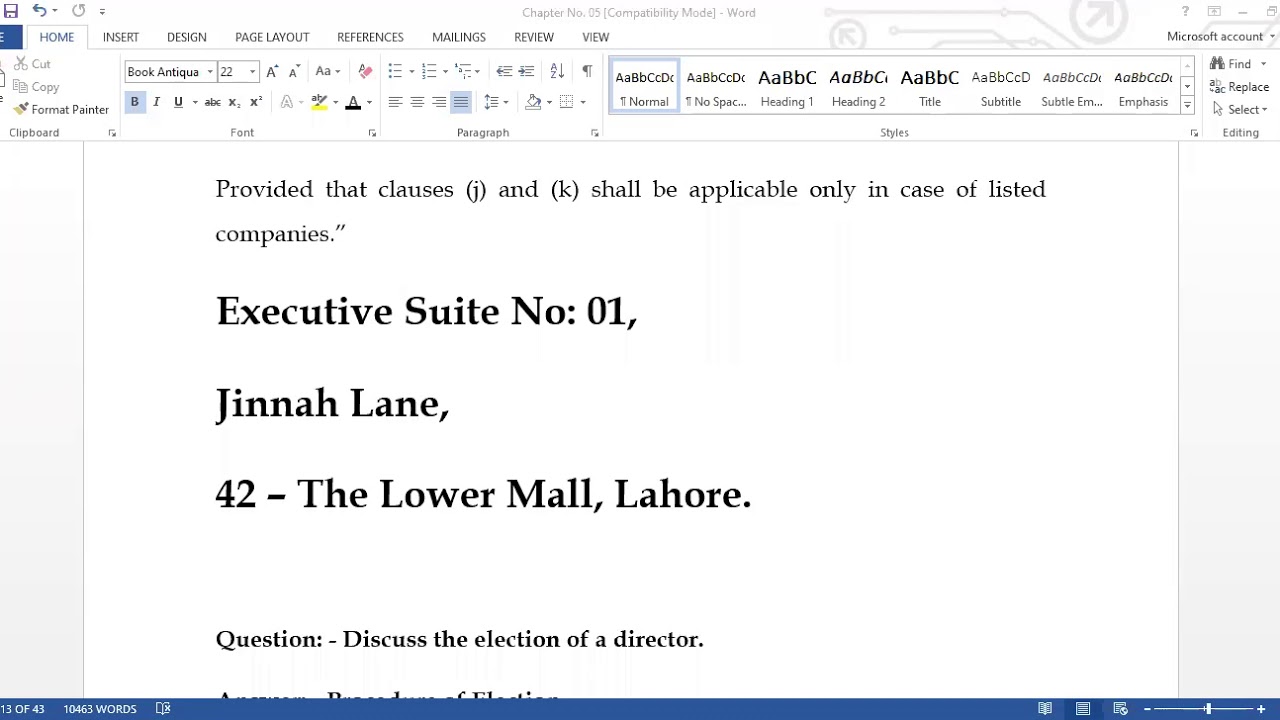Screen dimensions: 1280x720
Task: Open the HOME ribbon tab
Action: click(57, 37)
